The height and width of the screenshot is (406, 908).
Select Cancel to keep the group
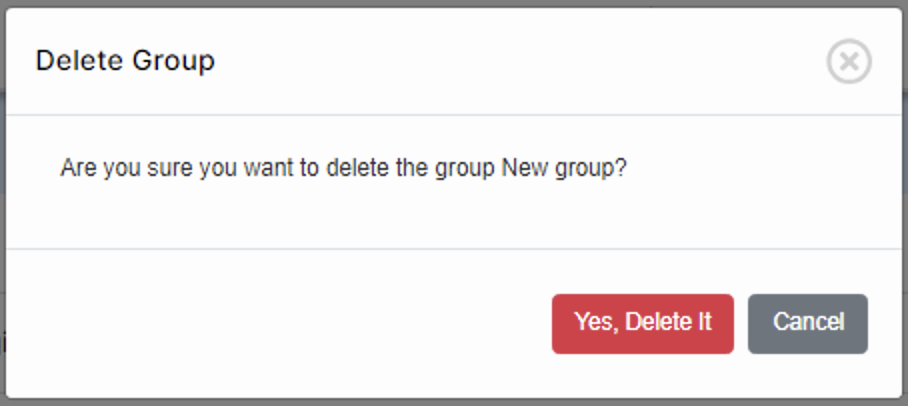click(x=807, y=323)
